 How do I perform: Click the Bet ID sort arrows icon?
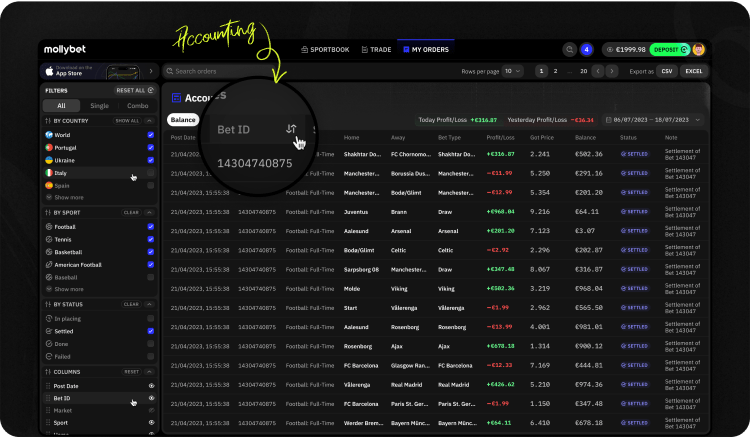[291, 129]
